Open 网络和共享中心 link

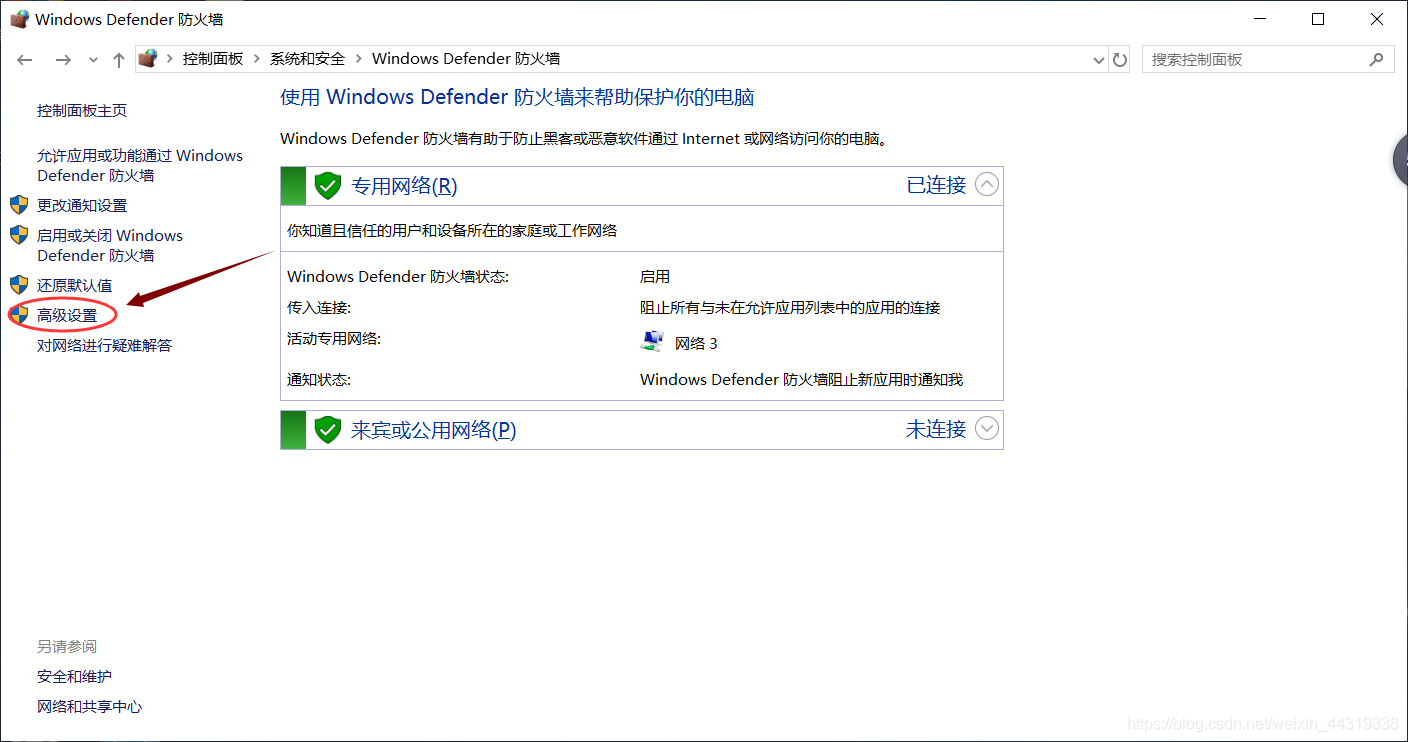[90, 707]
